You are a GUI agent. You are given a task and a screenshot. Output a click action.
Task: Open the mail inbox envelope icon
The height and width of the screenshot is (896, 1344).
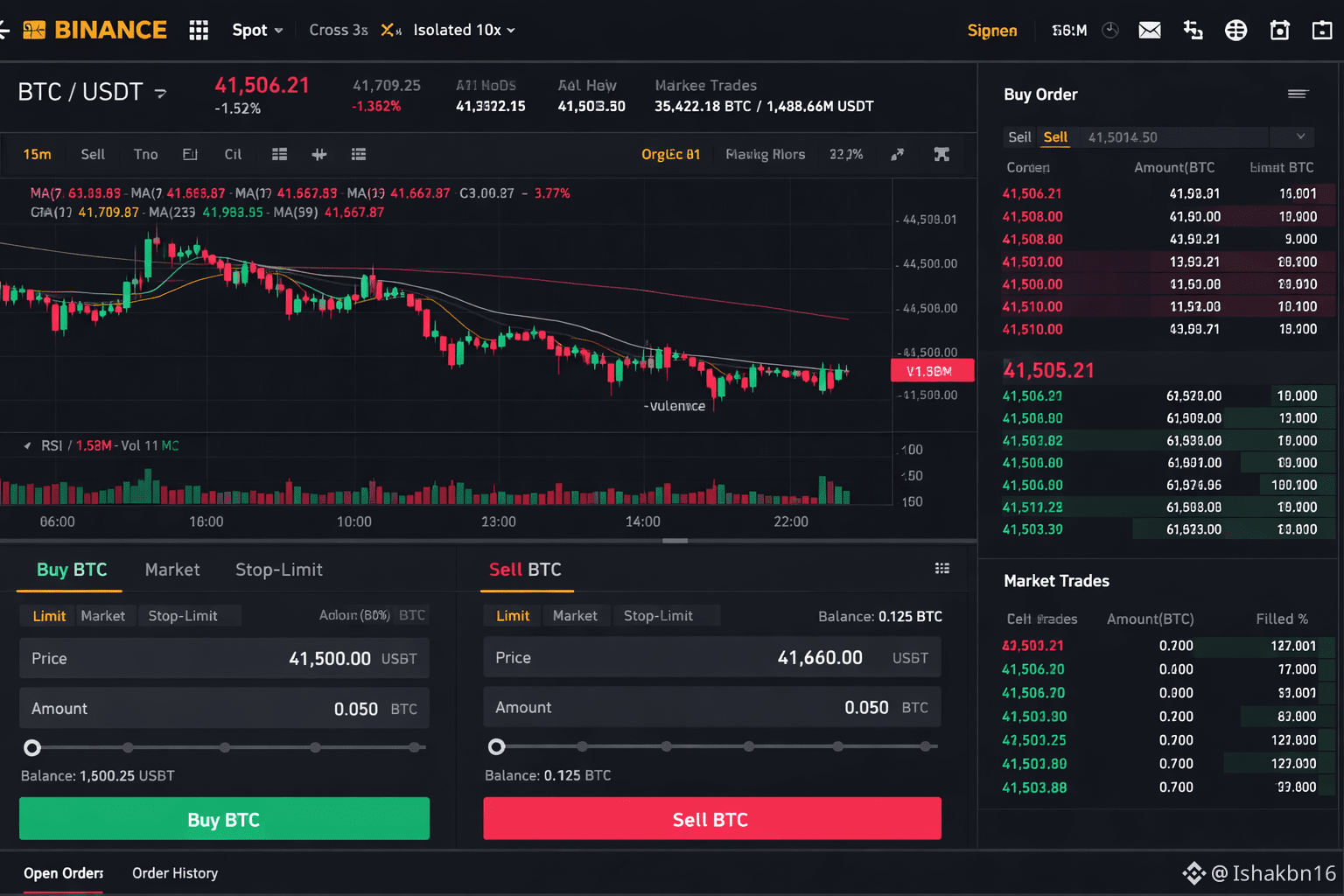[x=1149, y=31]
